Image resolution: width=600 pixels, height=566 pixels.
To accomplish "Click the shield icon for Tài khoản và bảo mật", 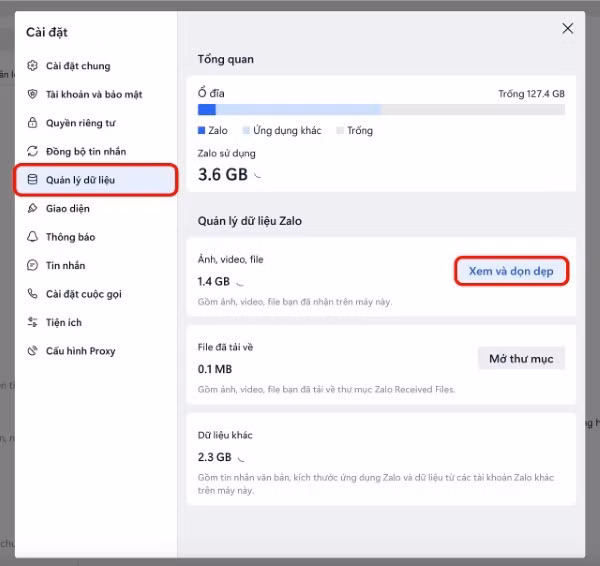I will coord(33,94).
